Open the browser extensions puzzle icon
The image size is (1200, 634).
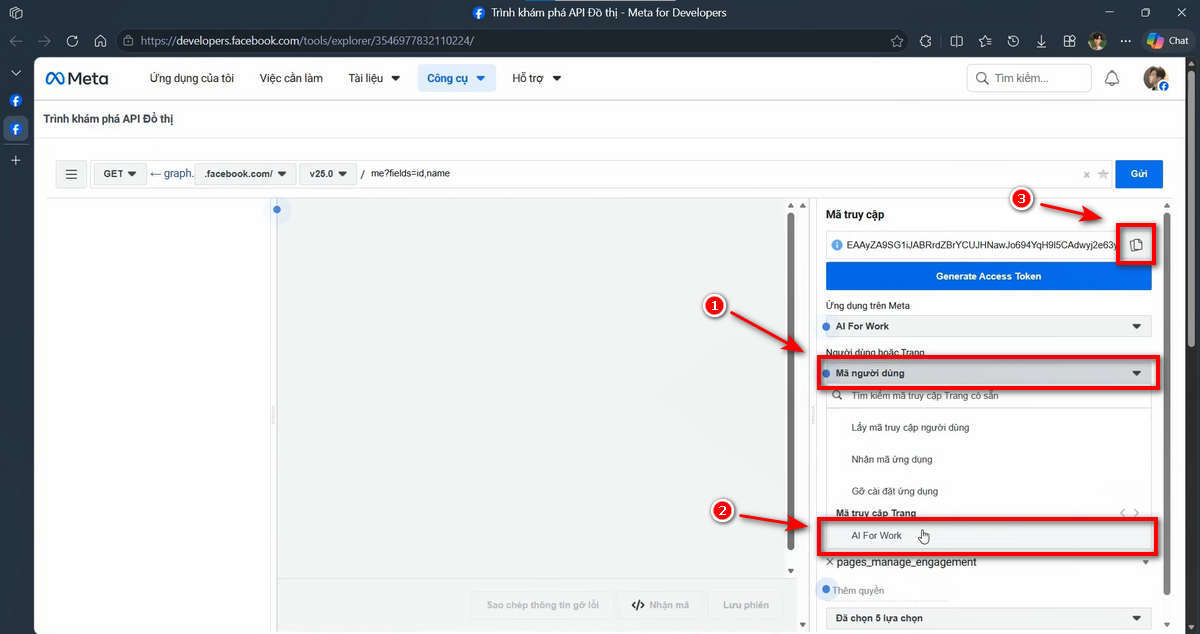click(x=925, y=41)
